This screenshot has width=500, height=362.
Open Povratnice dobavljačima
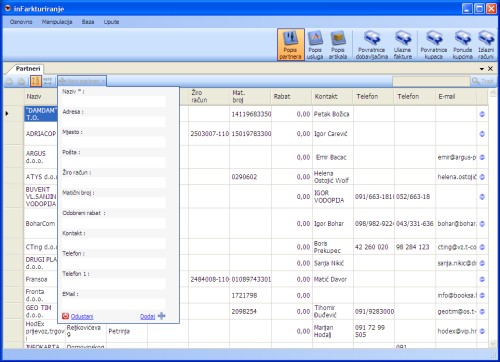pyautogui.click(x=372, y=45)
